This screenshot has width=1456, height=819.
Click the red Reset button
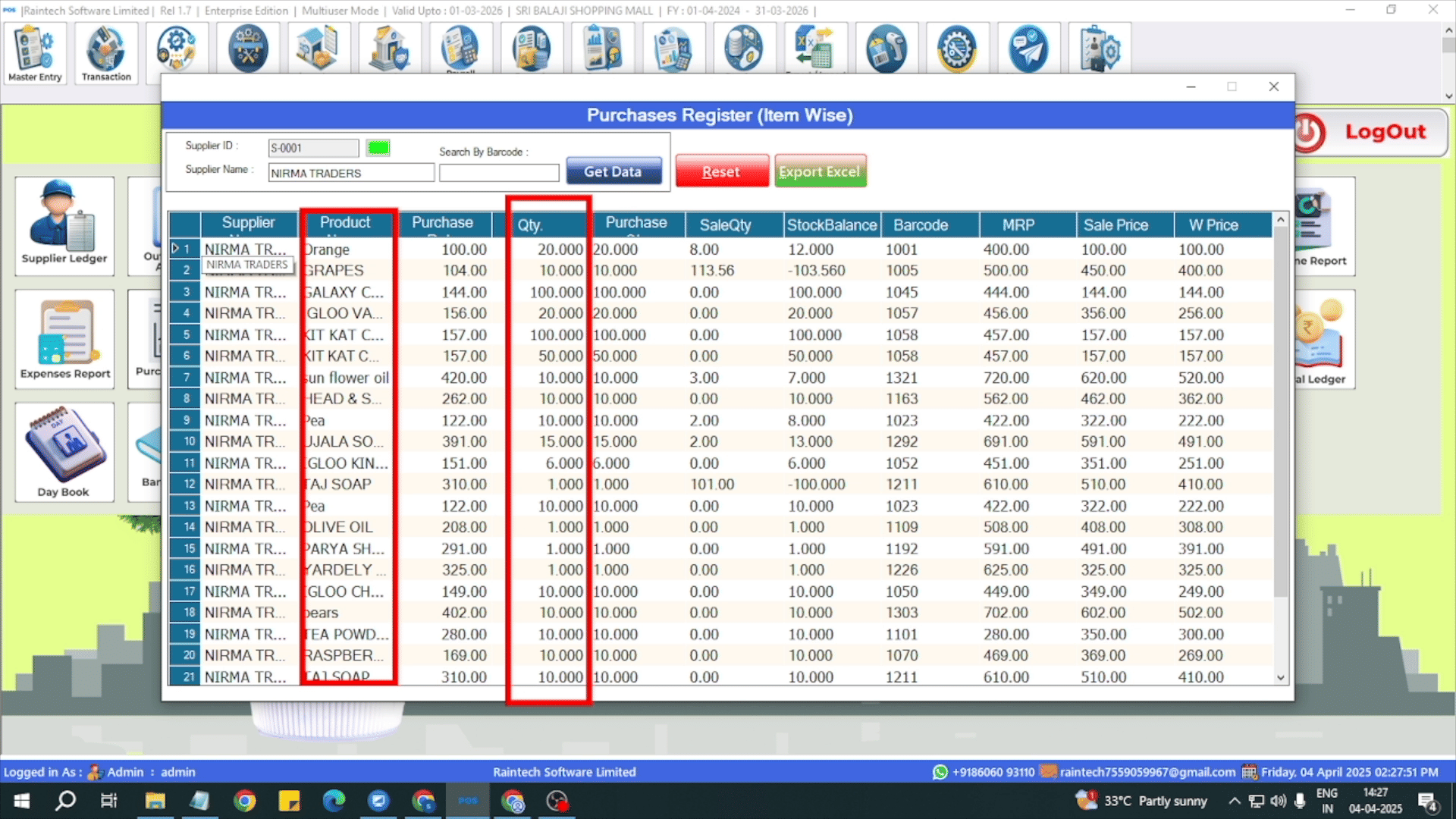(721, 172)
